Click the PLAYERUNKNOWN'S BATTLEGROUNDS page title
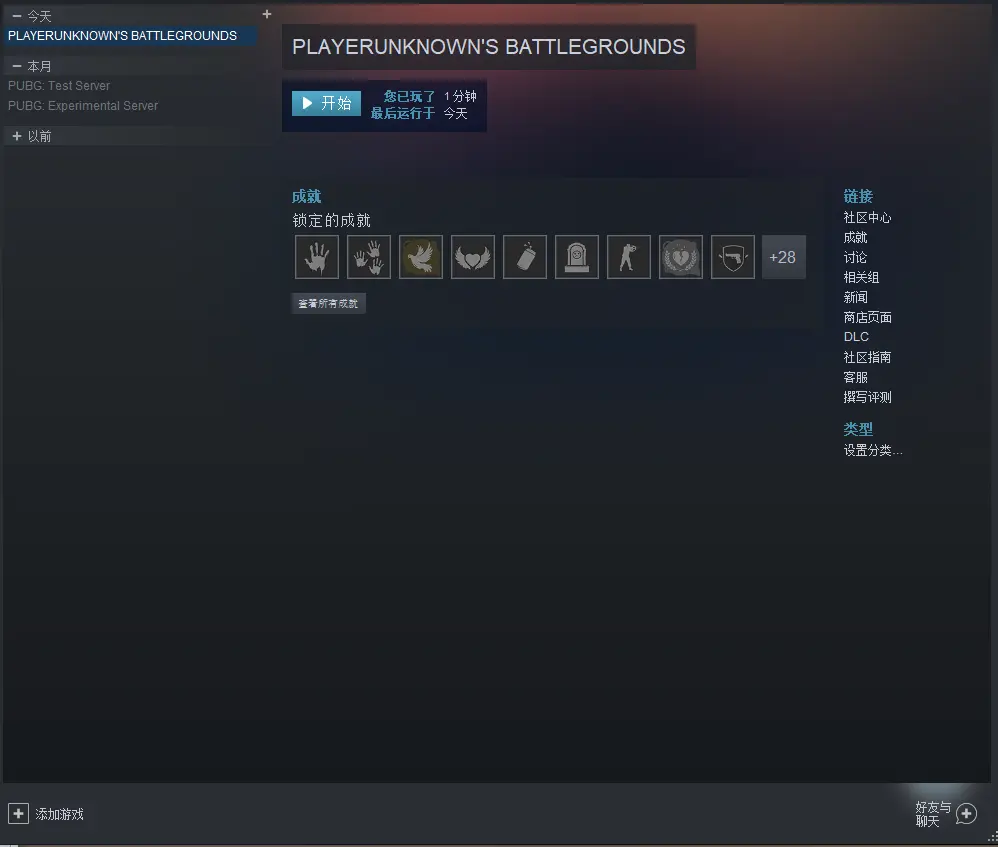This screenshot has width=998, height=847. (x=489, y=46)
